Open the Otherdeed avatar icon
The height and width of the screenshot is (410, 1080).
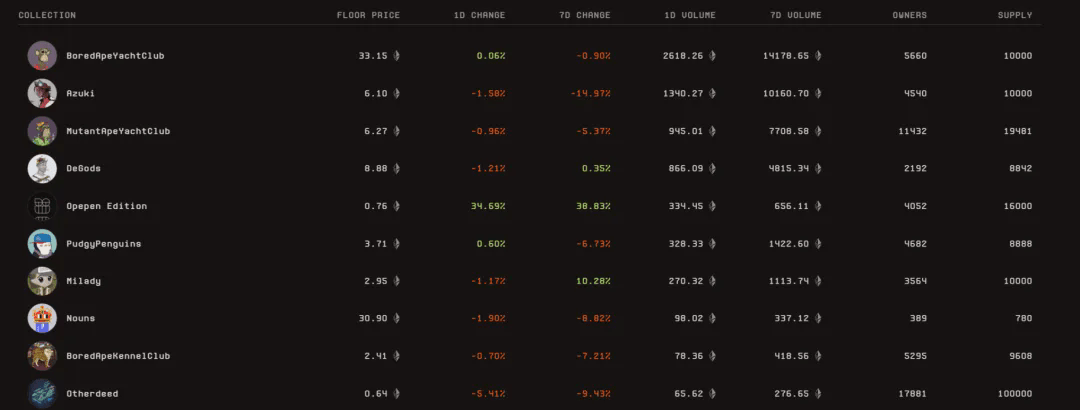pyautogui.click(x=42, y=393)
